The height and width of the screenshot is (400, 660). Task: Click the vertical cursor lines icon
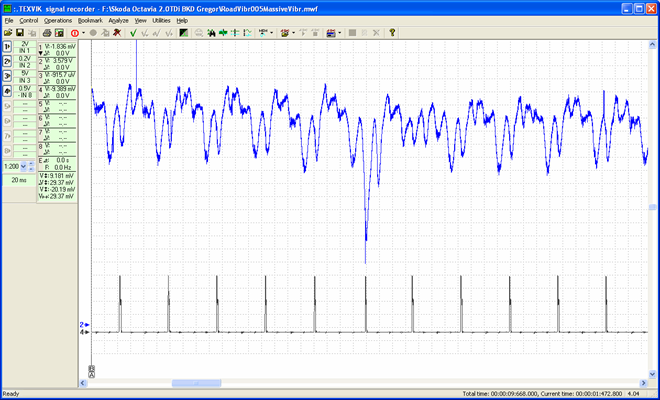point(235,33)
